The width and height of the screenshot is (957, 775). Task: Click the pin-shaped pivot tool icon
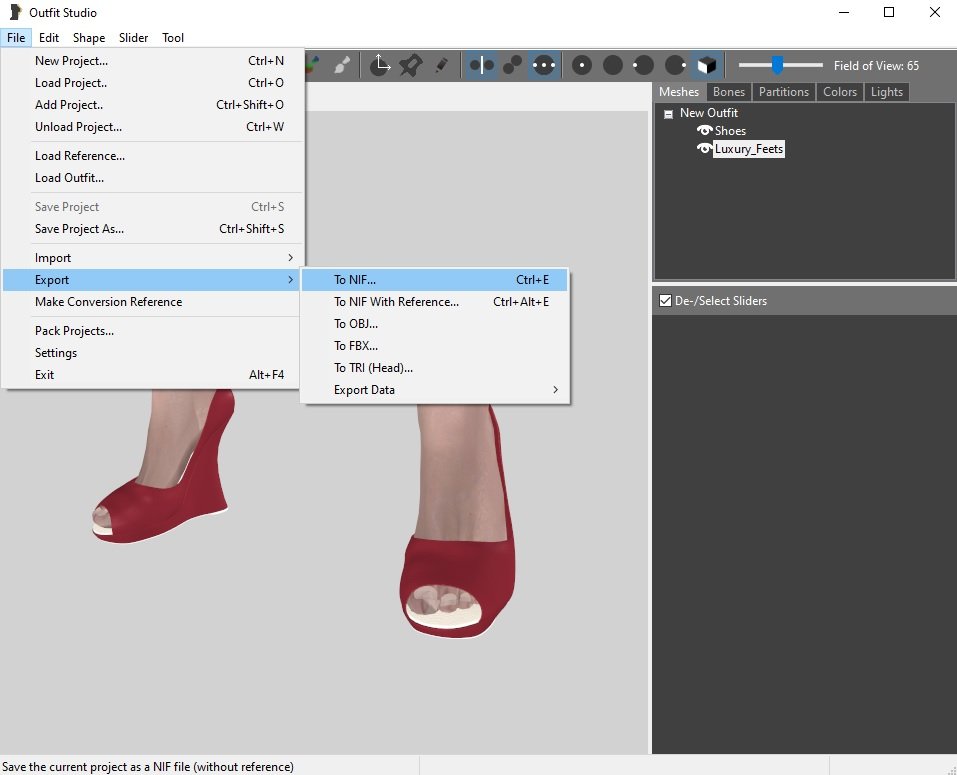click(x=410, y=66)
